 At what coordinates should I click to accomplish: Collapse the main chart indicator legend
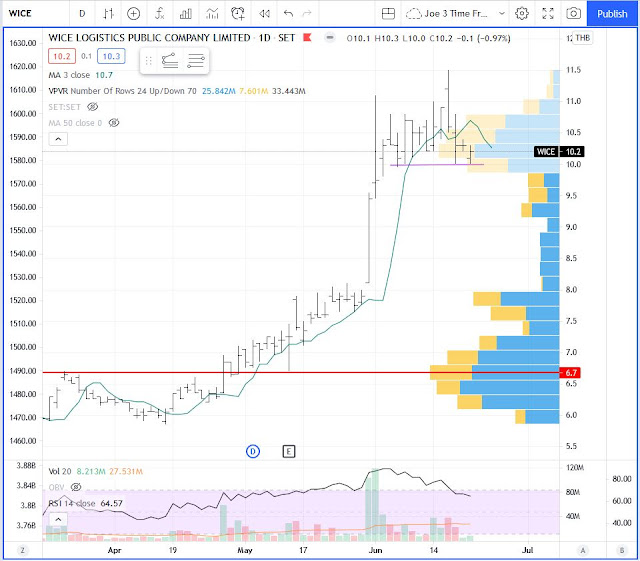pos(58,139)
